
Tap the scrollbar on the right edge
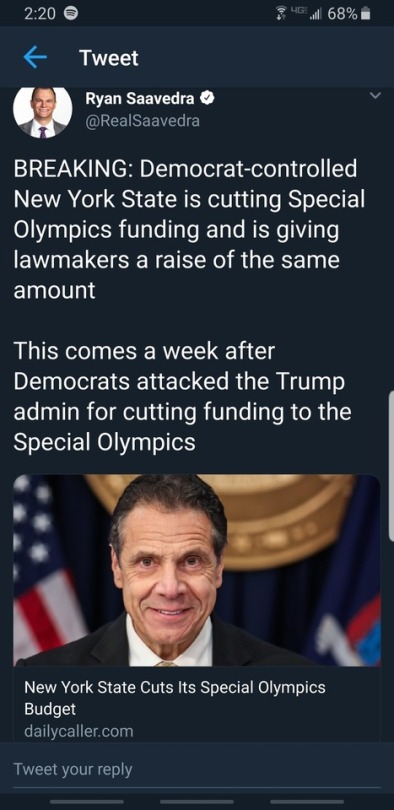pyautogui.click(x=391, y=466)
